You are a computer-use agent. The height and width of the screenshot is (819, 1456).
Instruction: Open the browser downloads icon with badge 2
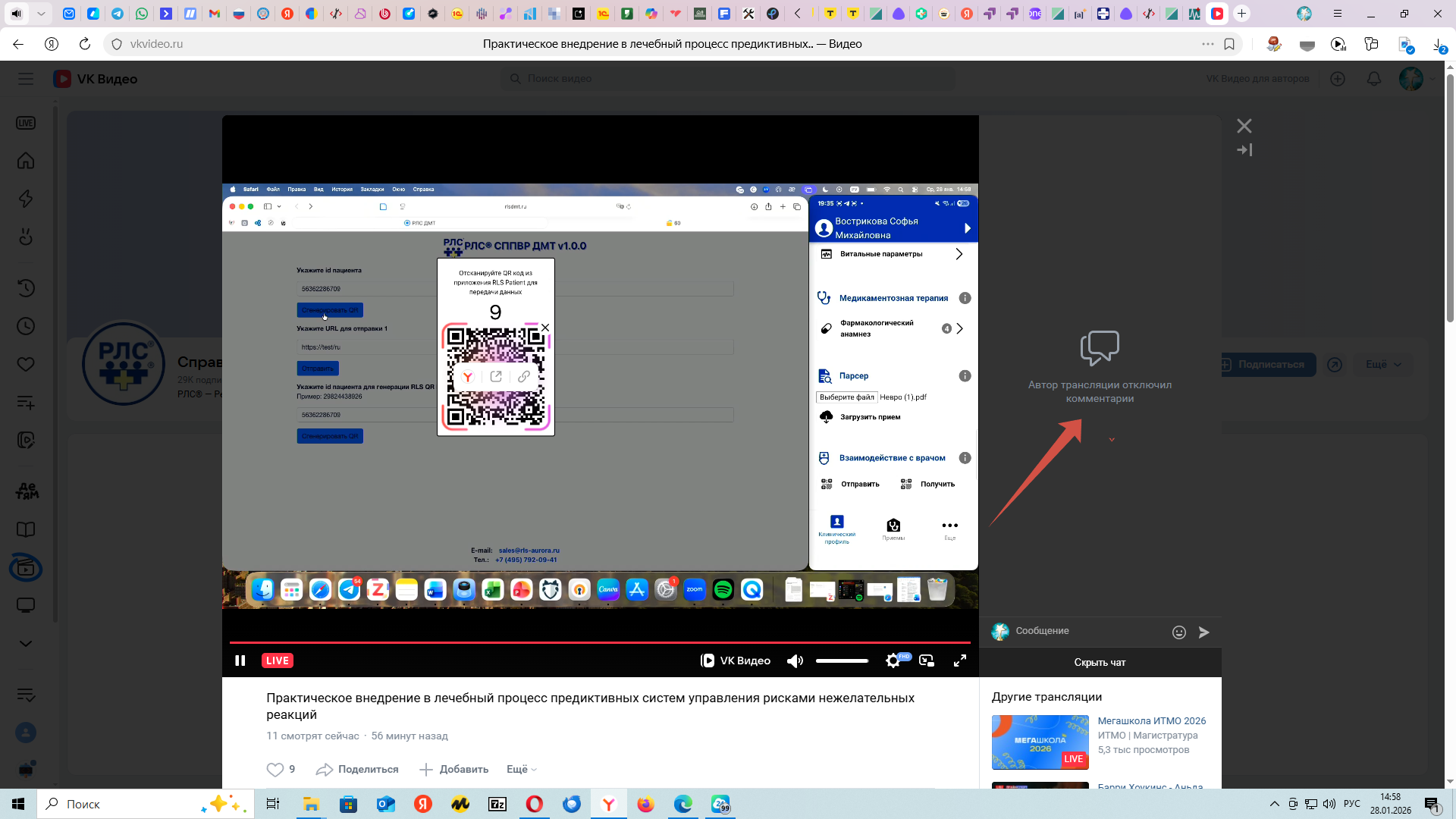[1439, 45]
